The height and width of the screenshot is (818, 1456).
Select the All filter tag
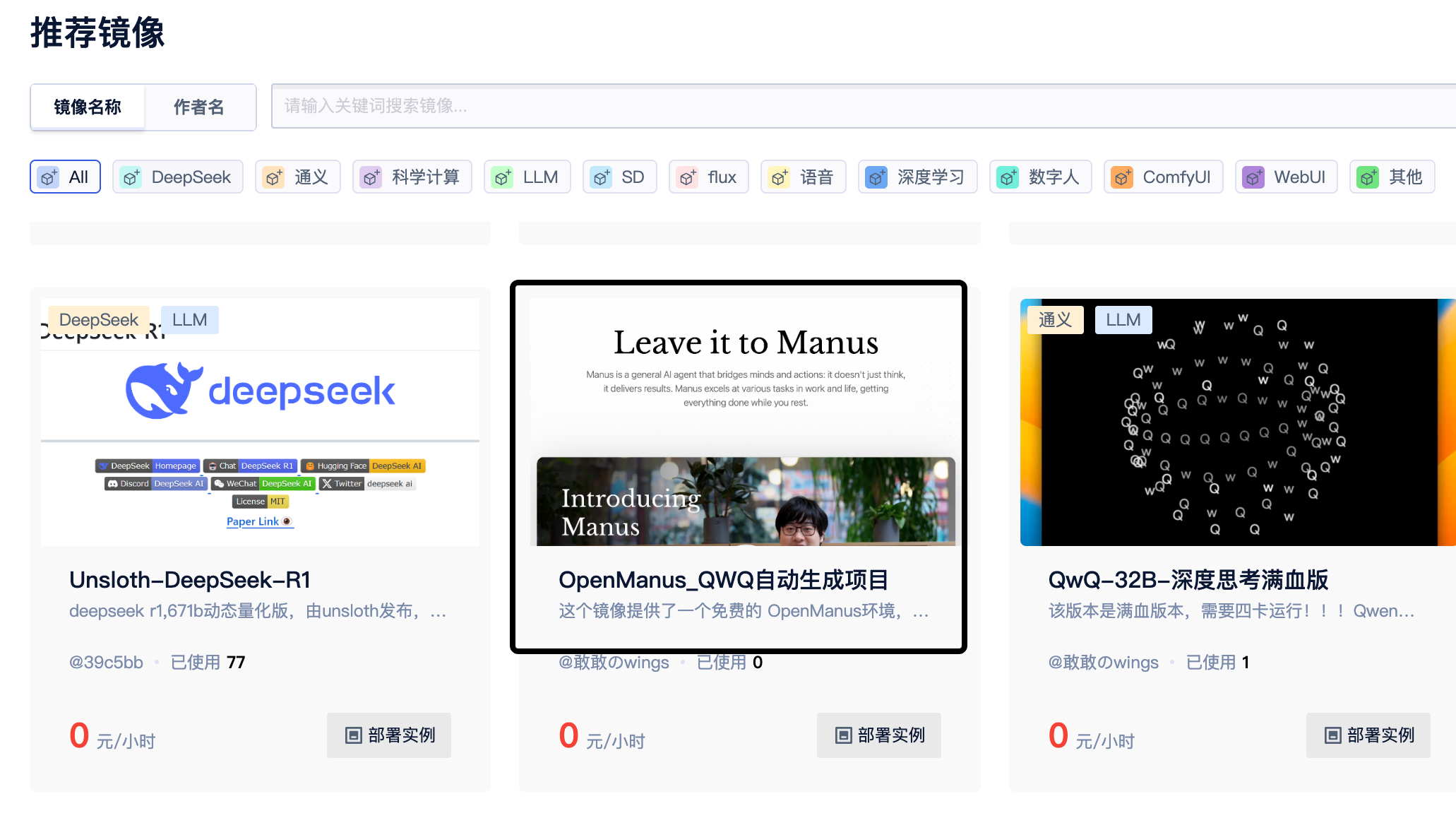pos(65,177)
